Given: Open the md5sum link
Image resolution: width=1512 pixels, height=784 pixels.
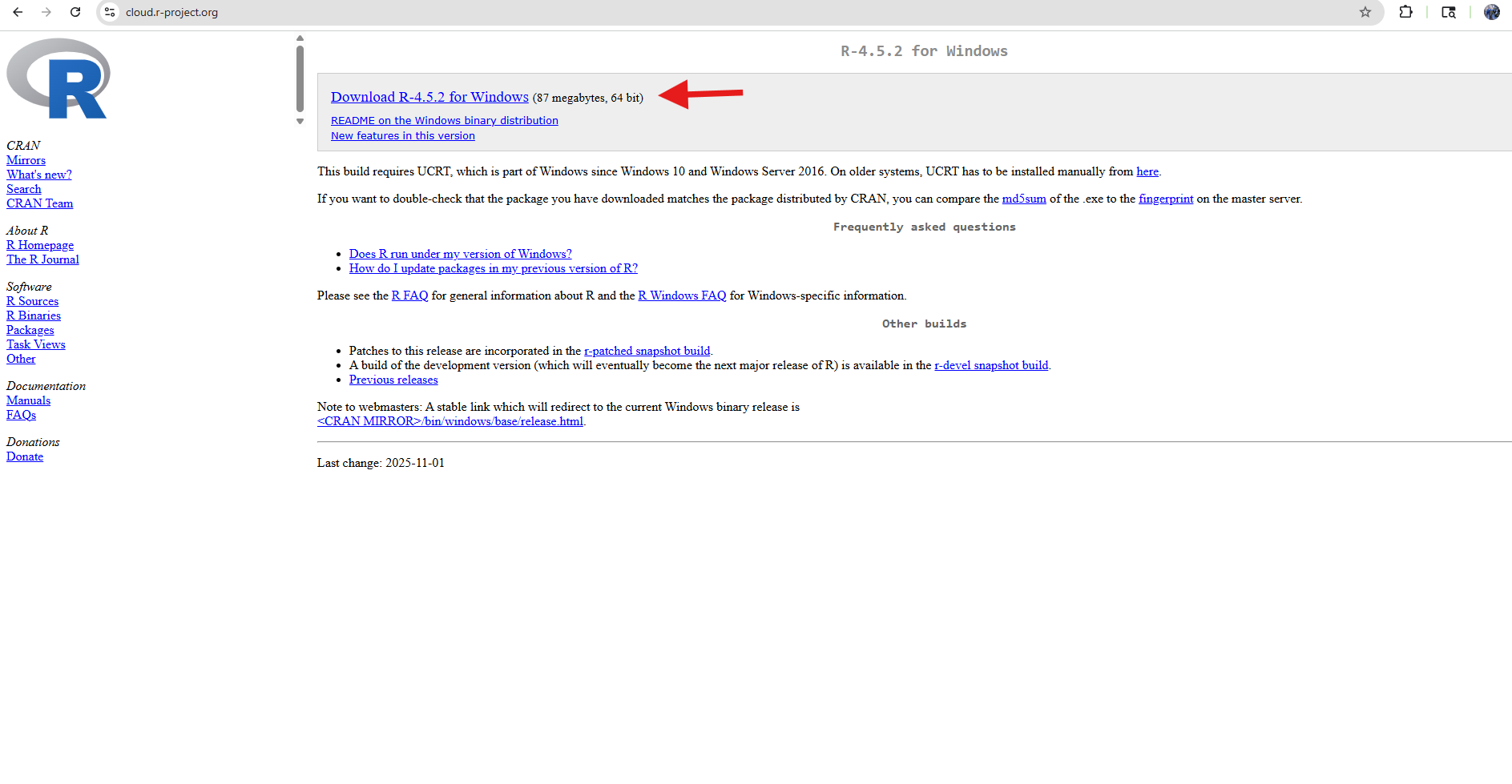Looking at the screenshot, I should [1023, 199].
